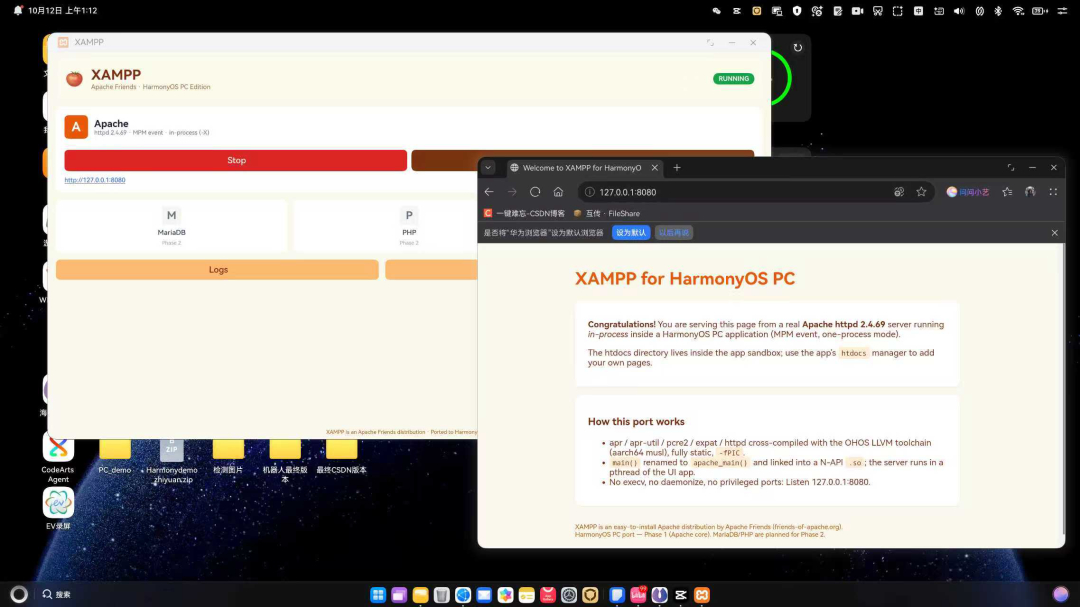Click the XAMPP tomato logo
The image size is (1080, 607).
pos(74,79)
